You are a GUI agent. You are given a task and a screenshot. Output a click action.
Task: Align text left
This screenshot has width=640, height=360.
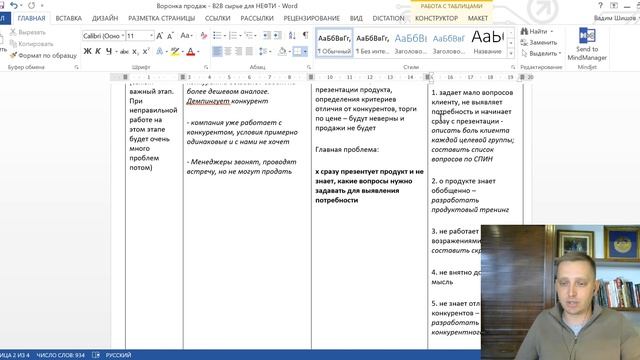[x=217, y=51]
